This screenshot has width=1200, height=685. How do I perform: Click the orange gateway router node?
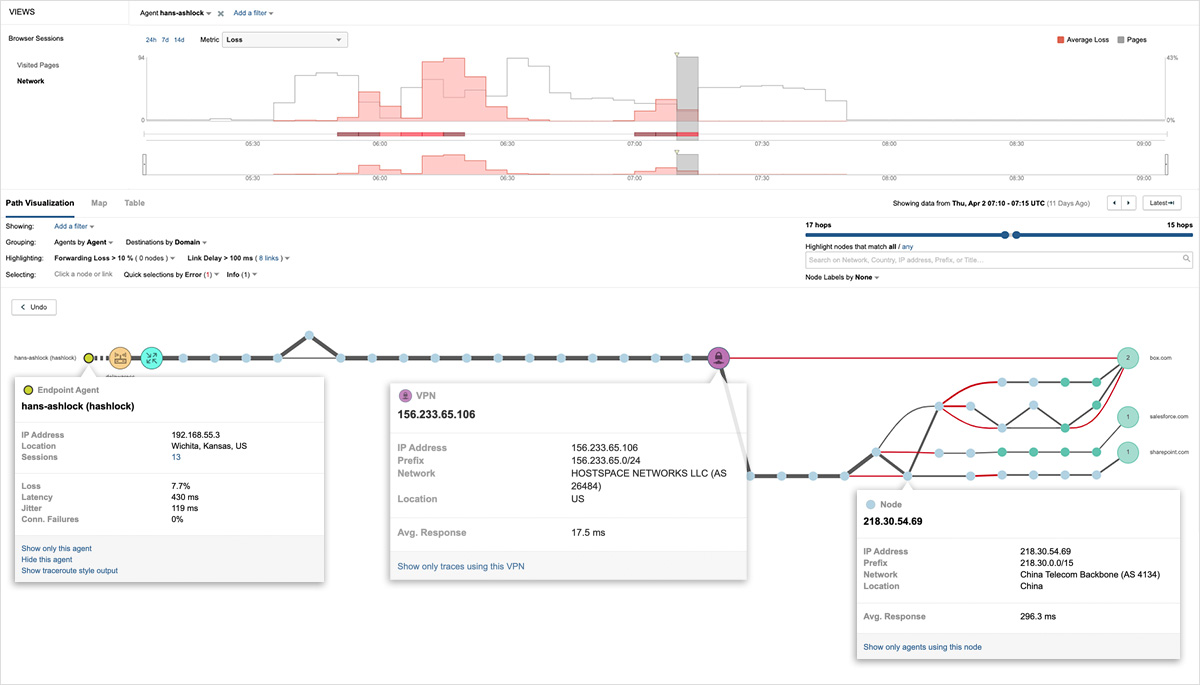coord(120,358)
